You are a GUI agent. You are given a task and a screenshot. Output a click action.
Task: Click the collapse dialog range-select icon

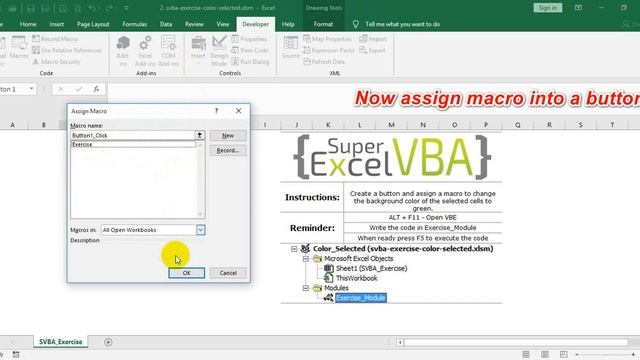coord(200,135)
